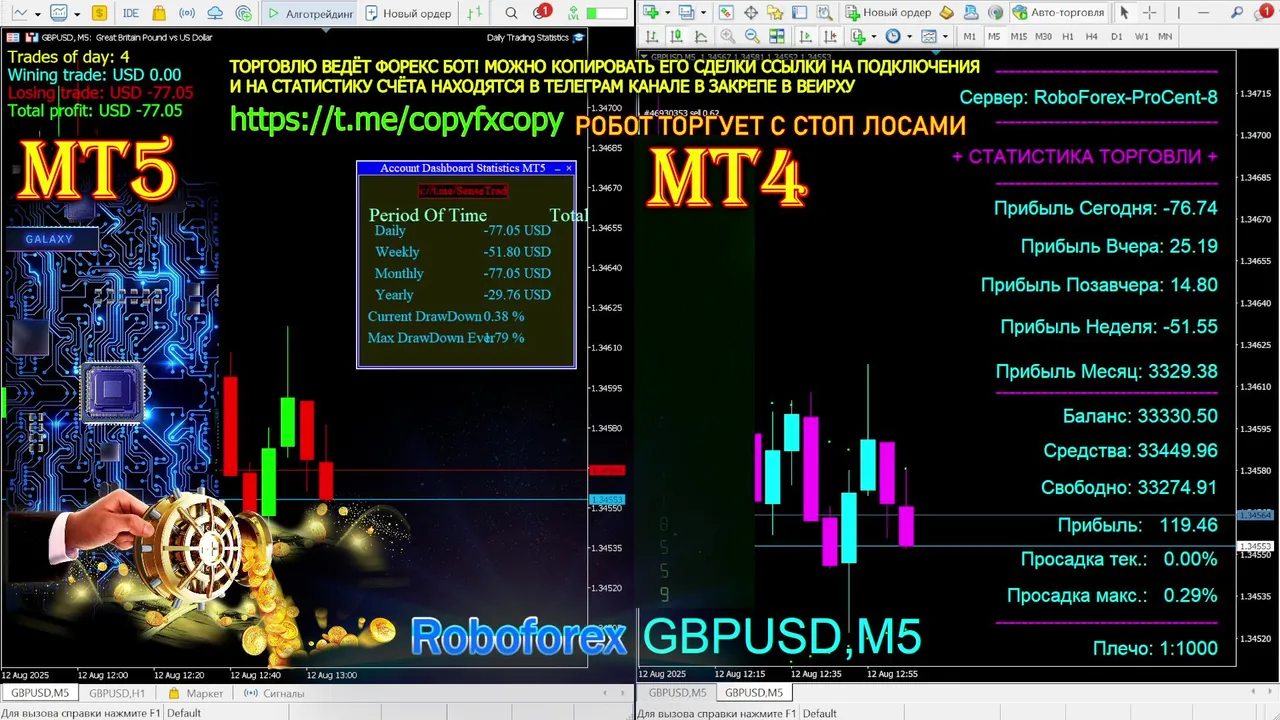
Task: Expand the MT4 new chart dropdown arrow
Action: coord(667,12)
